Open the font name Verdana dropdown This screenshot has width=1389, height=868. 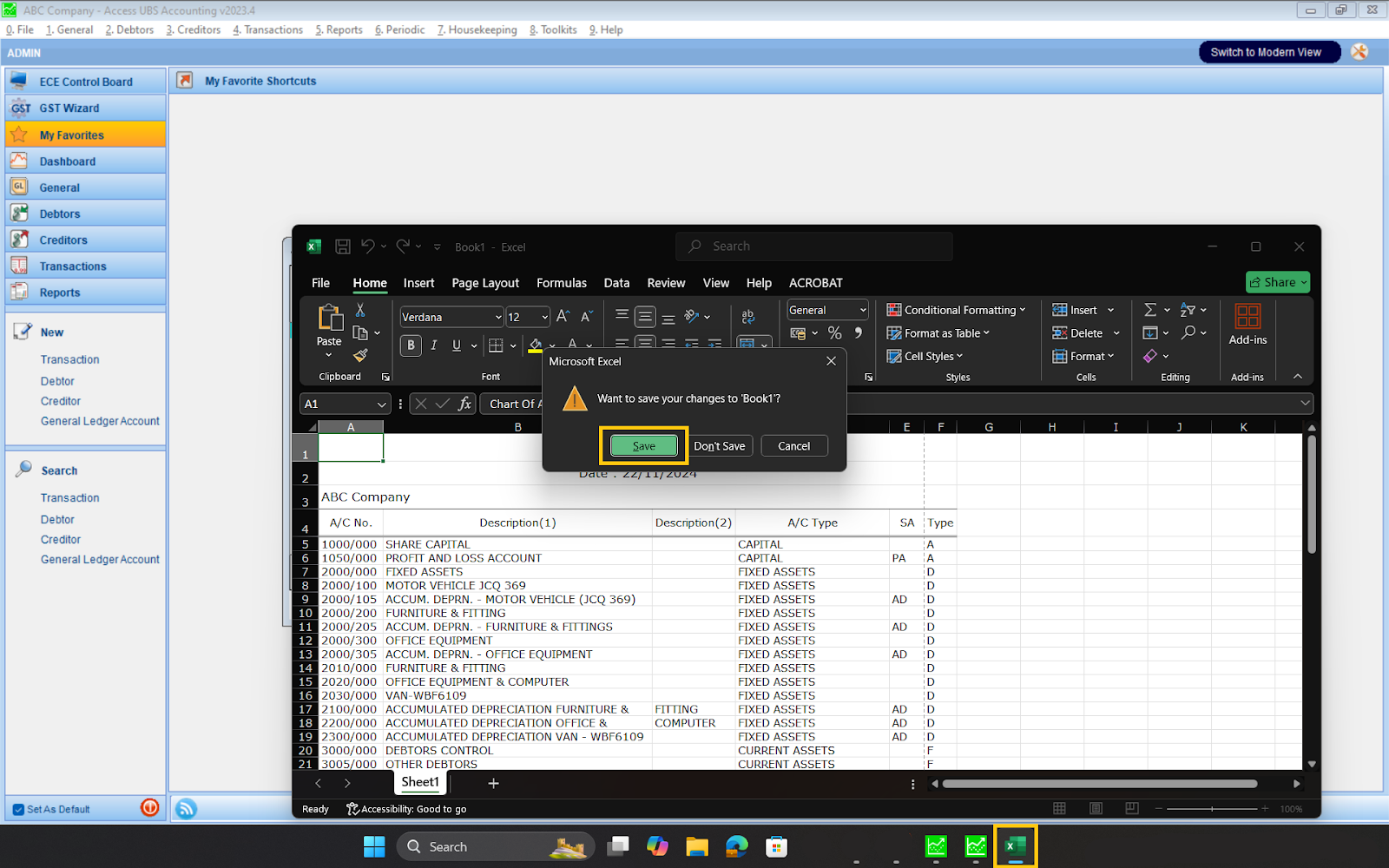click(498, 318)
